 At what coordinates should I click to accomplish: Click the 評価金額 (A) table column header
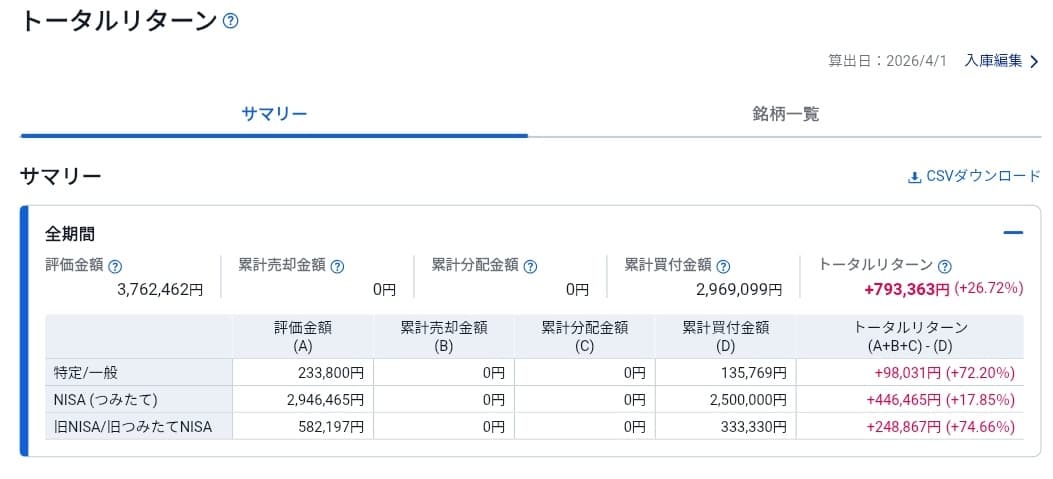pos(303,336)
